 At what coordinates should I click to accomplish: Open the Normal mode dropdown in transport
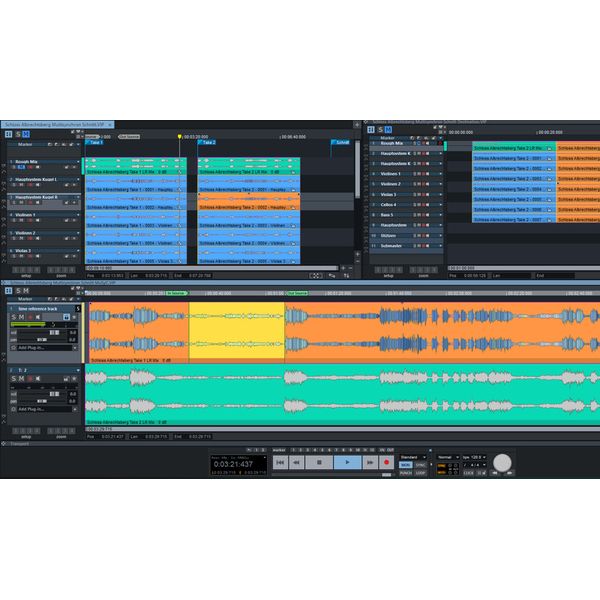[448, 457]
